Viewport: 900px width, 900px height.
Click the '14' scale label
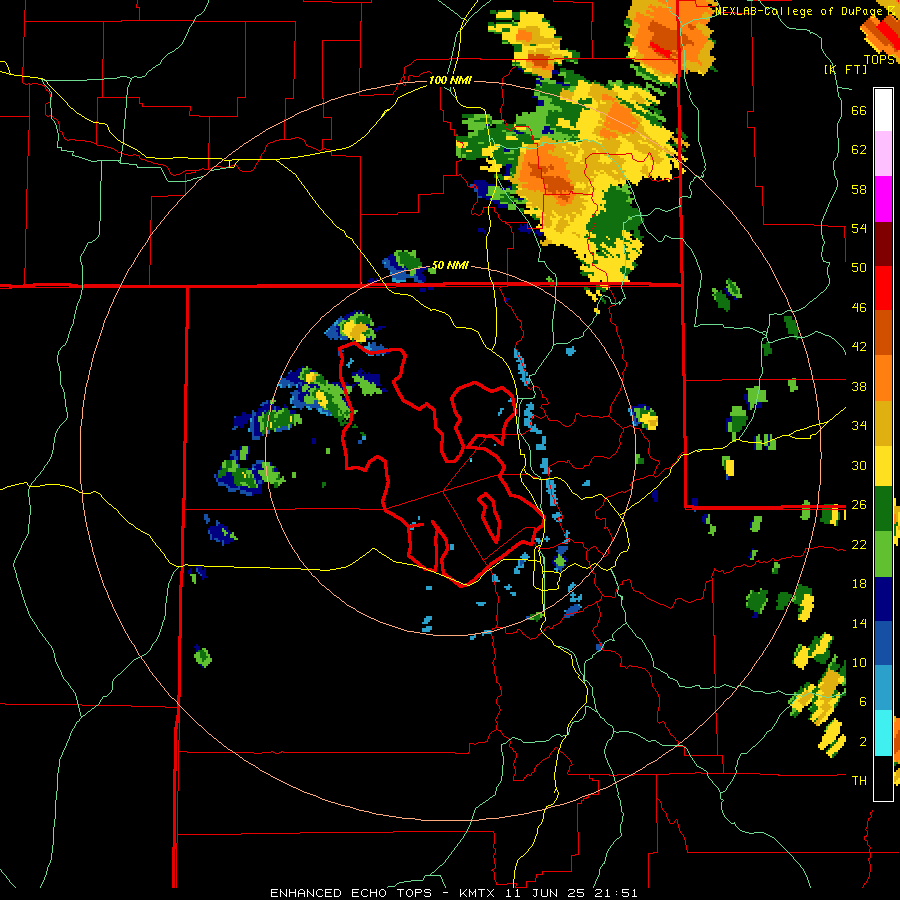click(859, 623)
